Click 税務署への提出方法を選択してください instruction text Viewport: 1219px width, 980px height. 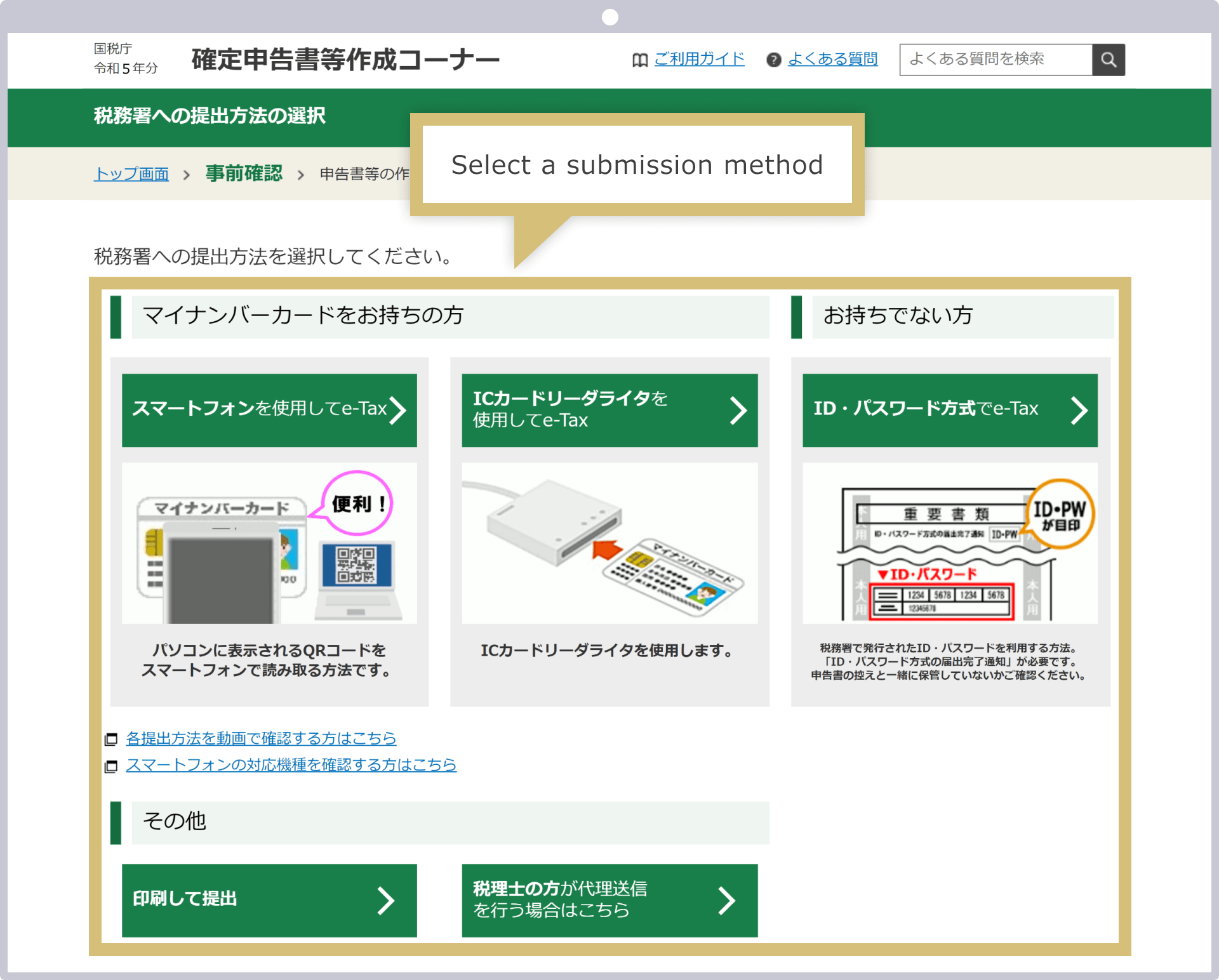tap(273, 256)
